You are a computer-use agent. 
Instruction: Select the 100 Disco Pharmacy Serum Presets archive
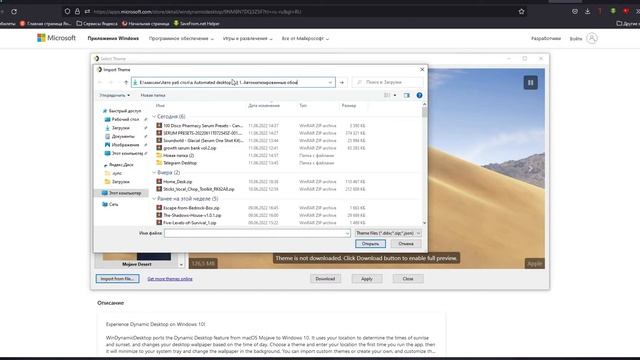click(x=200, y=126)
